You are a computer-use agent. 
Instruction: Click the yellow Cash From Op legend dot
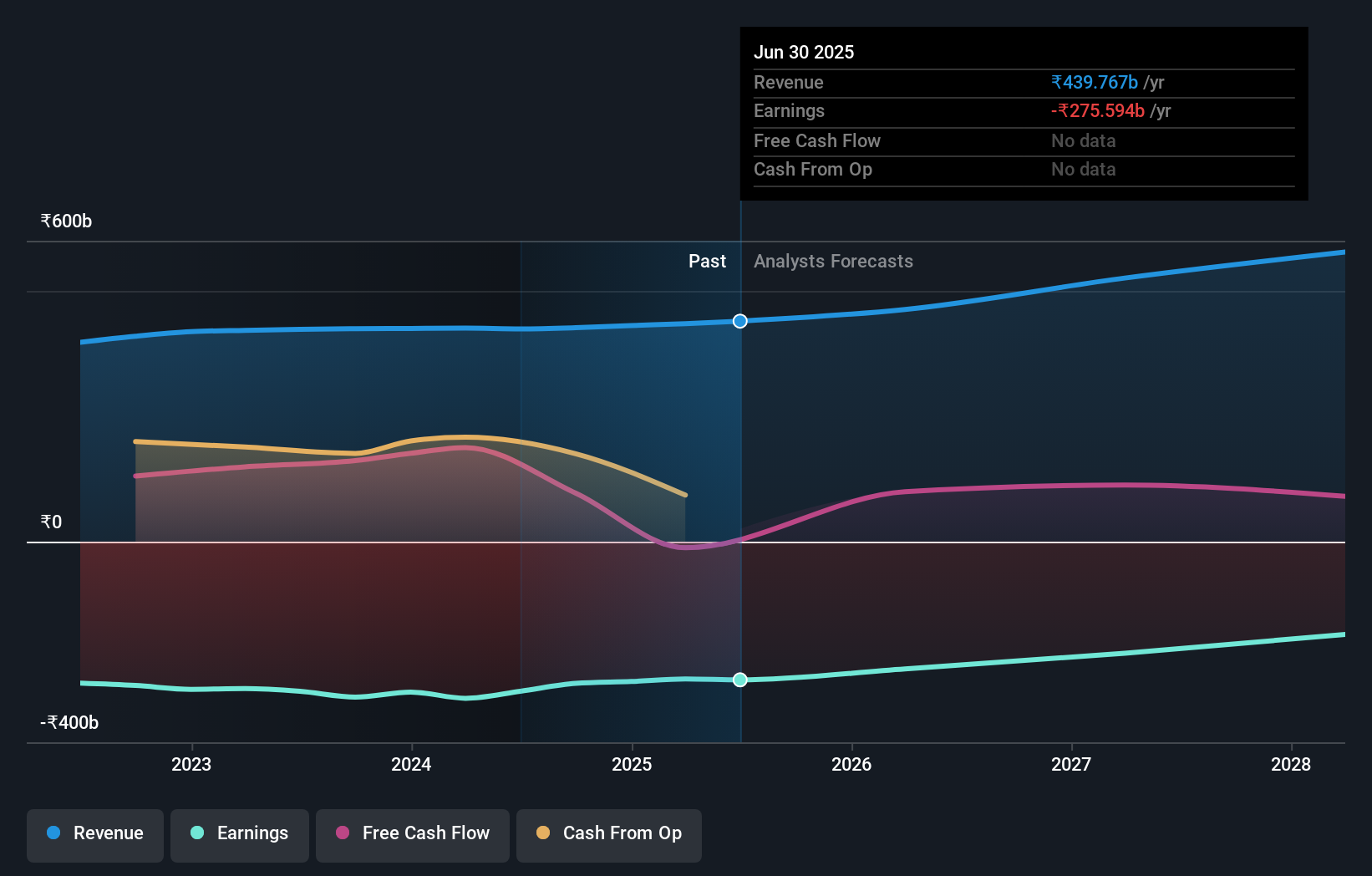pyautogui.click(x=543, y=833)
